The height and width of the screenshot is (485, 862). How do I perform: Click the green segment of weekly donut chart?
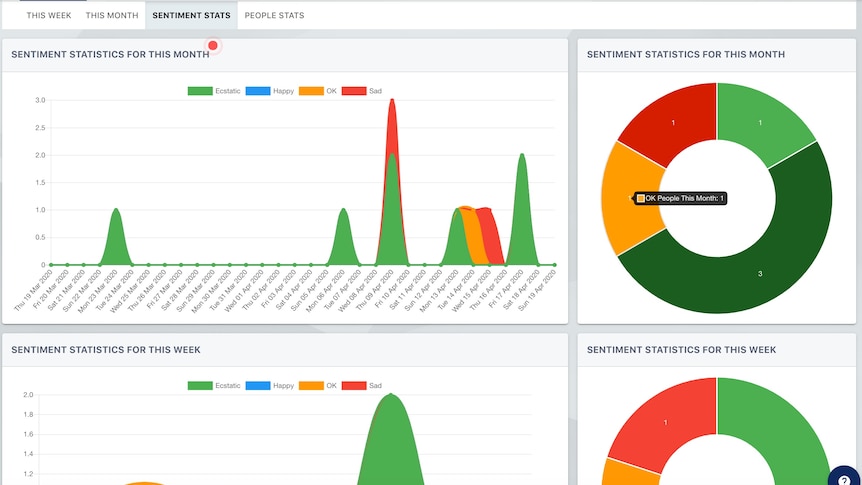coord(781,423)
